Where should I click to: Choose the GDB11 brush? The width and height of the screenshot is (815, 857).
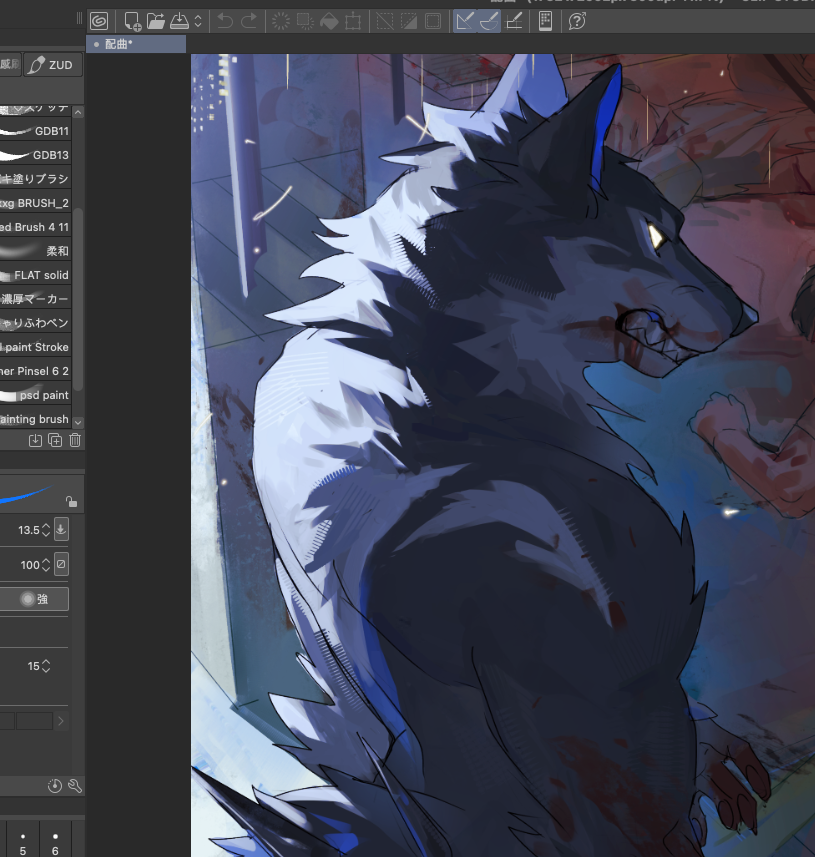36,131
